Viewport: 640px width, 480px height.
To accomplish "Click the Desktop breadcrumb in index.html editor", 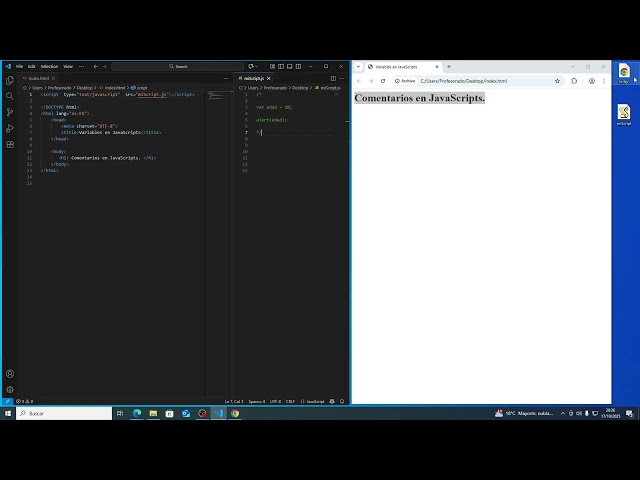I will click(84, 88).
